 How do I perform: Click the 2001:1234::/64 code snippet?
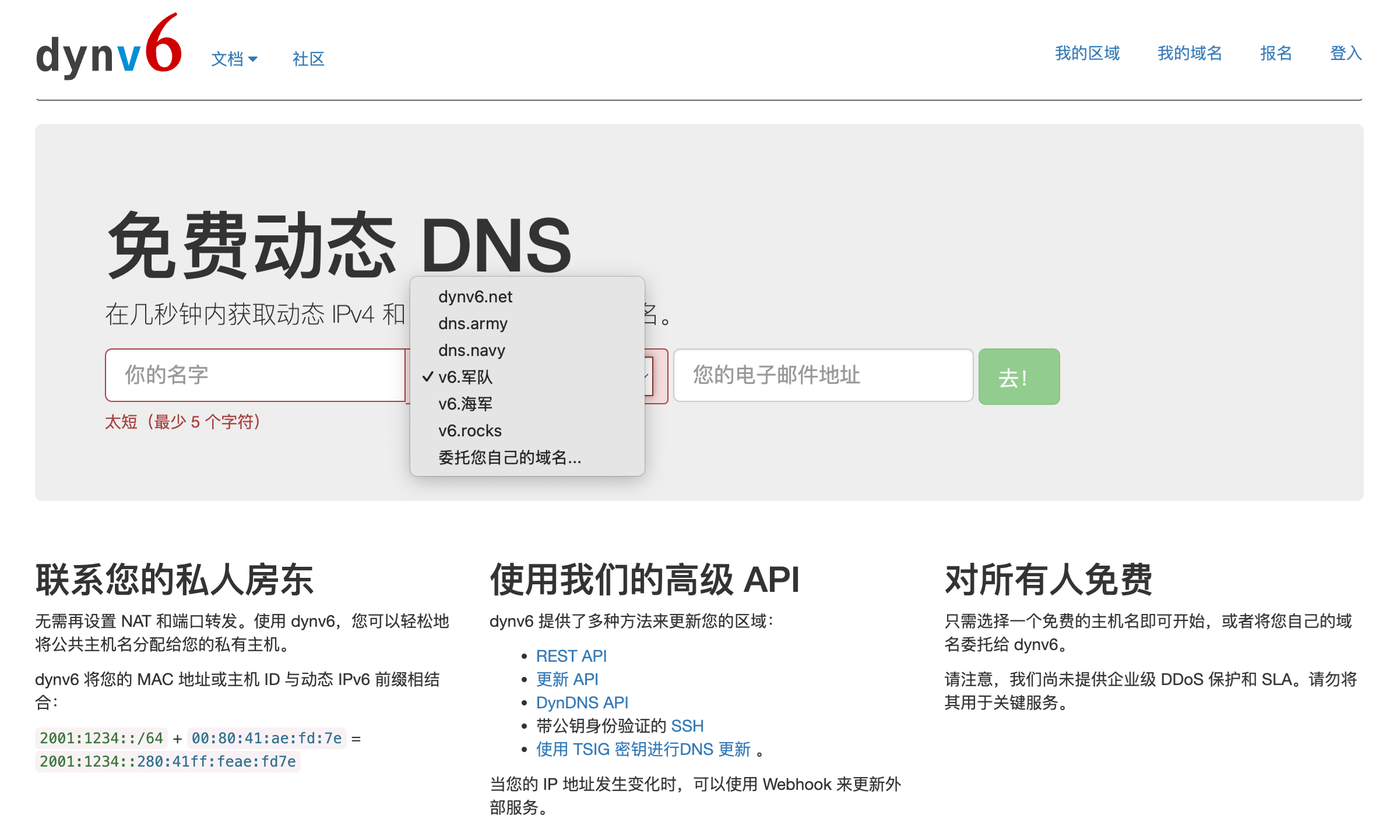click(x=101, y=738)
